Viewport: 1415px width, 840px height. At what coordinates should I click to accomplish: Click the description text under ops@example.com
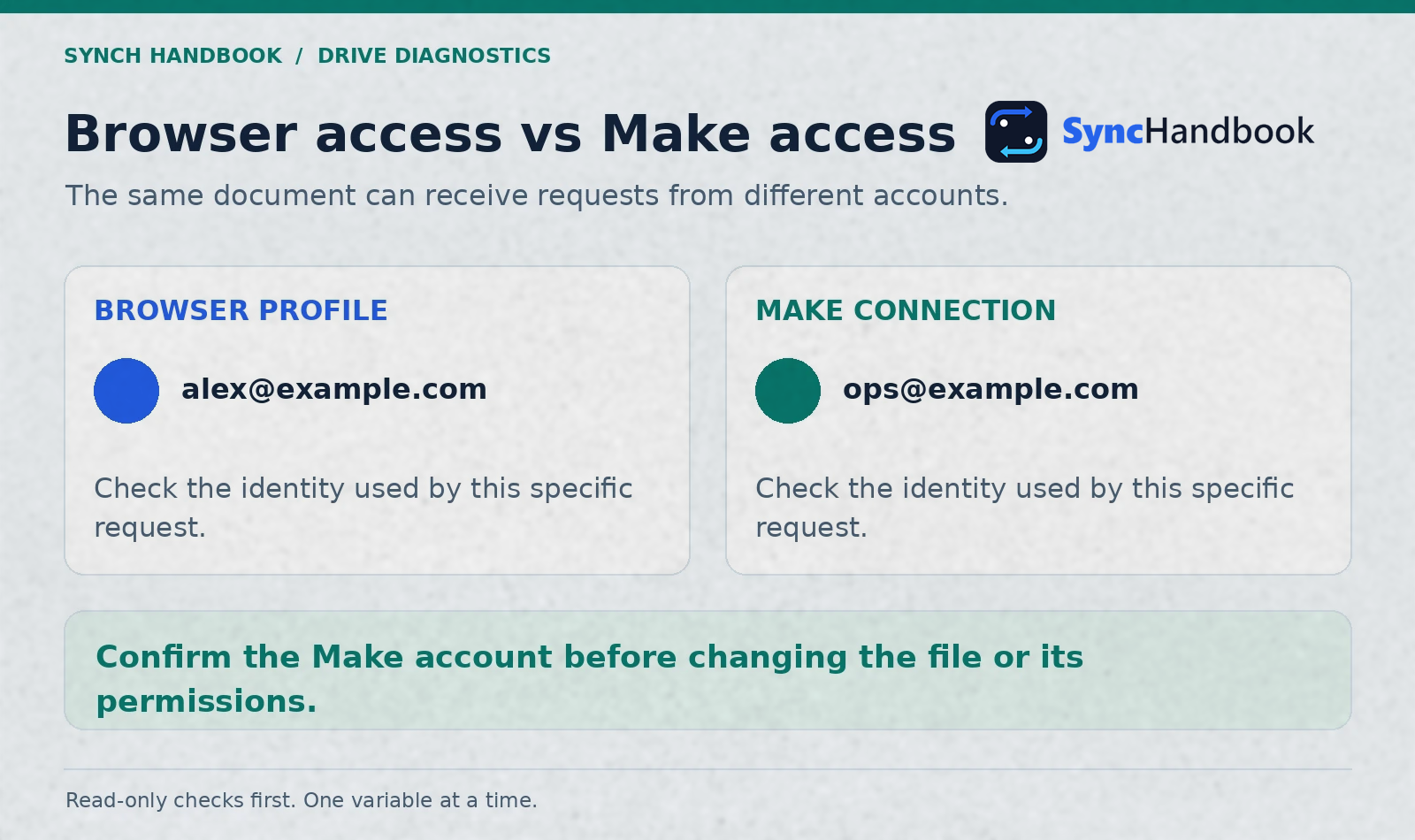(x=1025, y=508)
